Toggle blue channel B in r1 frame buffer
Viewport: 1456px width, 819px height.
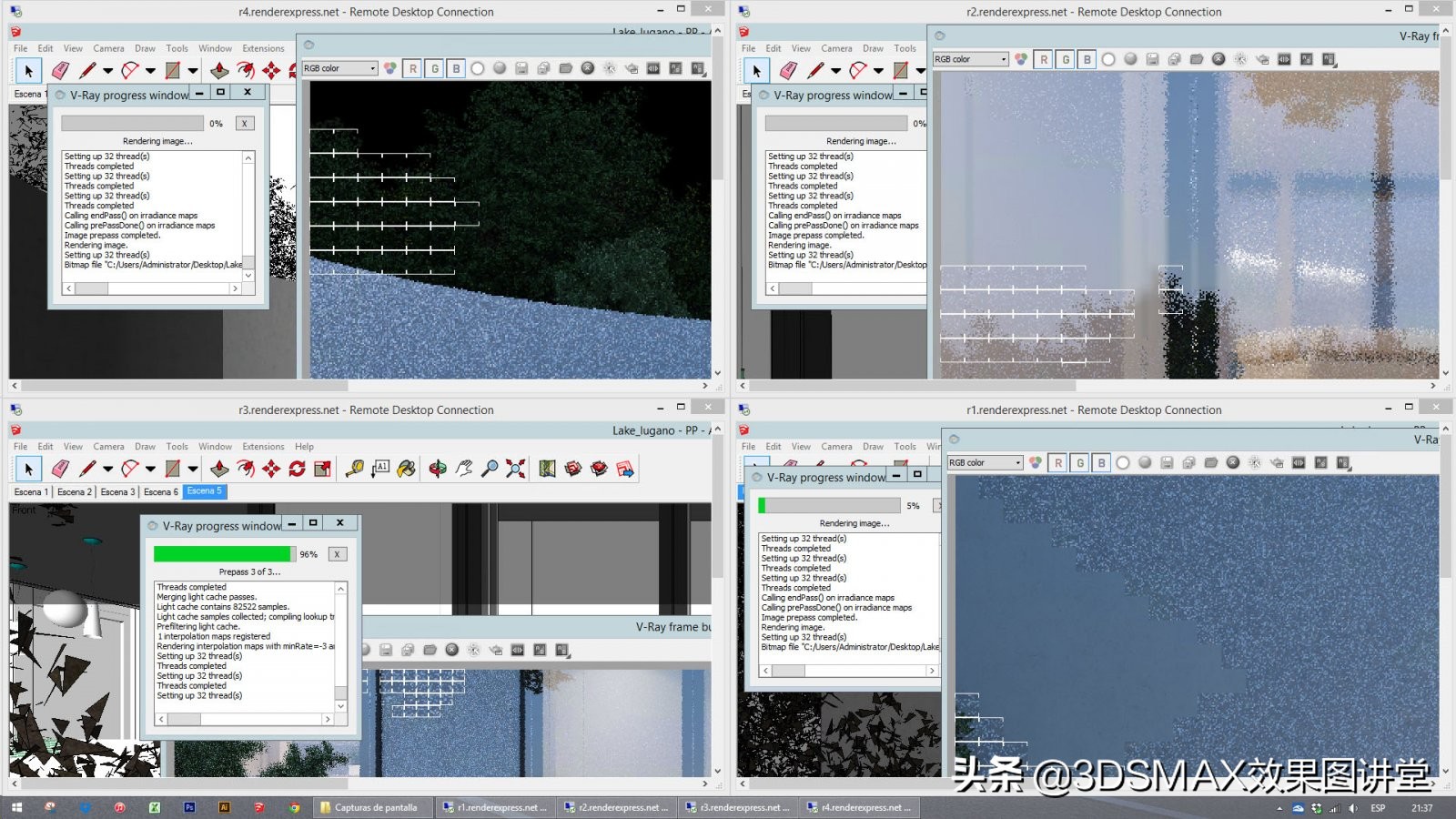click(1102, 462)
